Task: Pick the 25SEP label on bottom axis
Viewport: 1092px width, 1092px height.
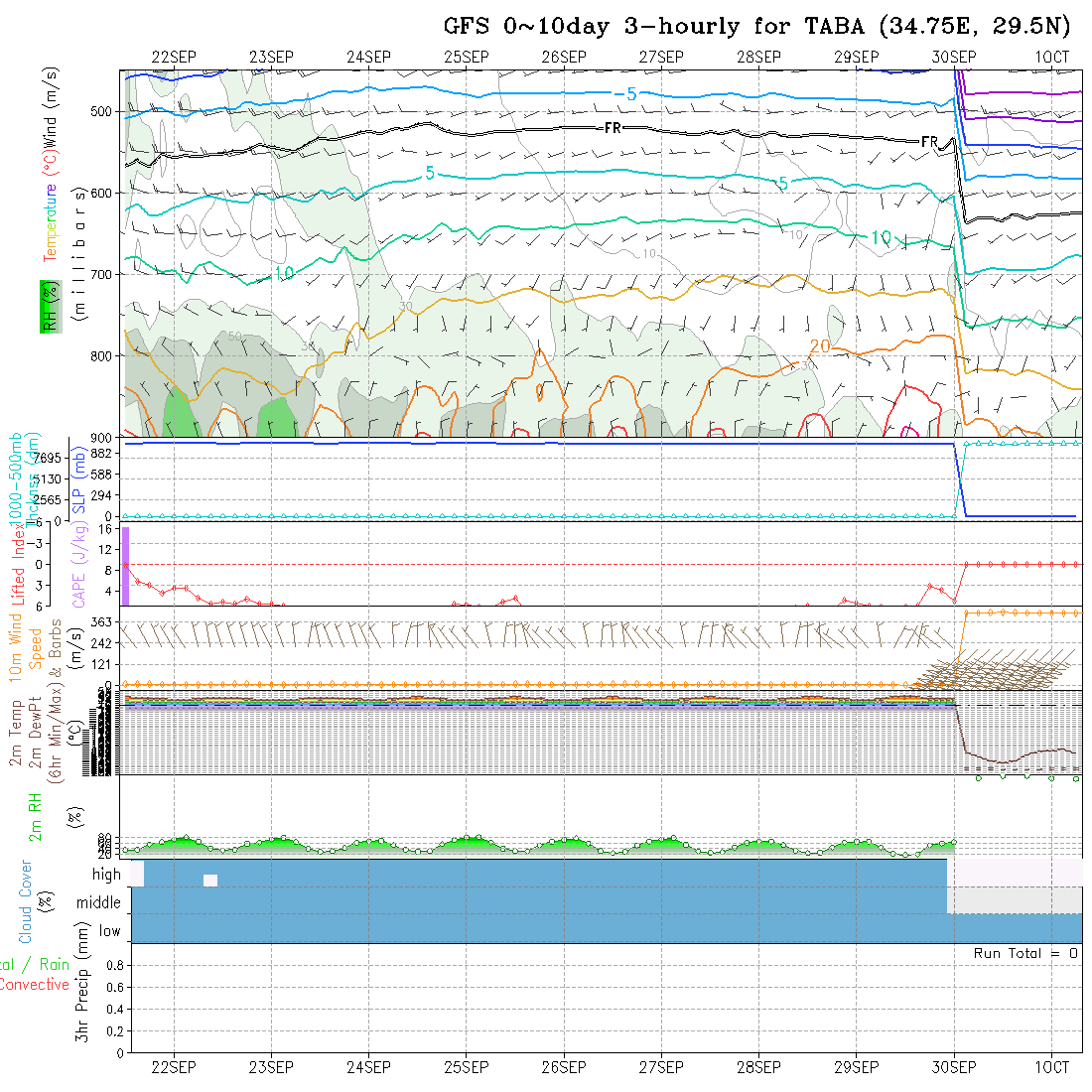Action: click(466, 1067)
